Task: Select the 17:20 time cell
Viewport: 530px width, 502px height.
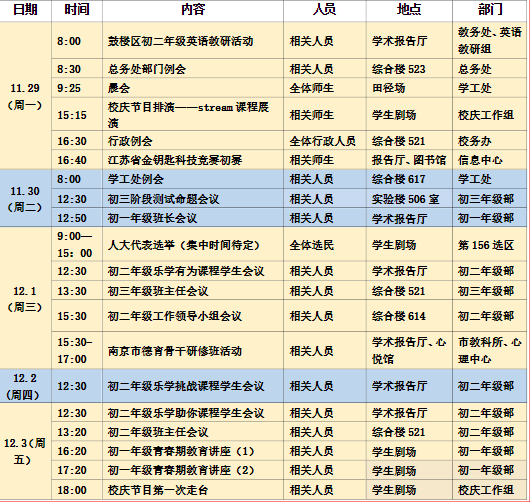Action: pos(77,470)
